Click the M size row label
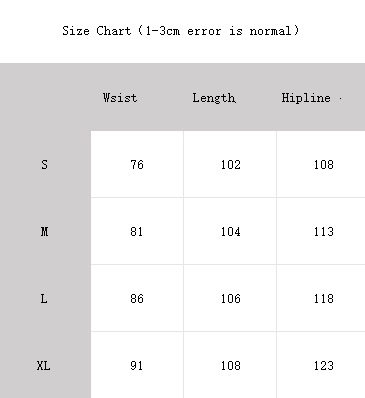Screen dimensions: 365x398 coord(44,231)
